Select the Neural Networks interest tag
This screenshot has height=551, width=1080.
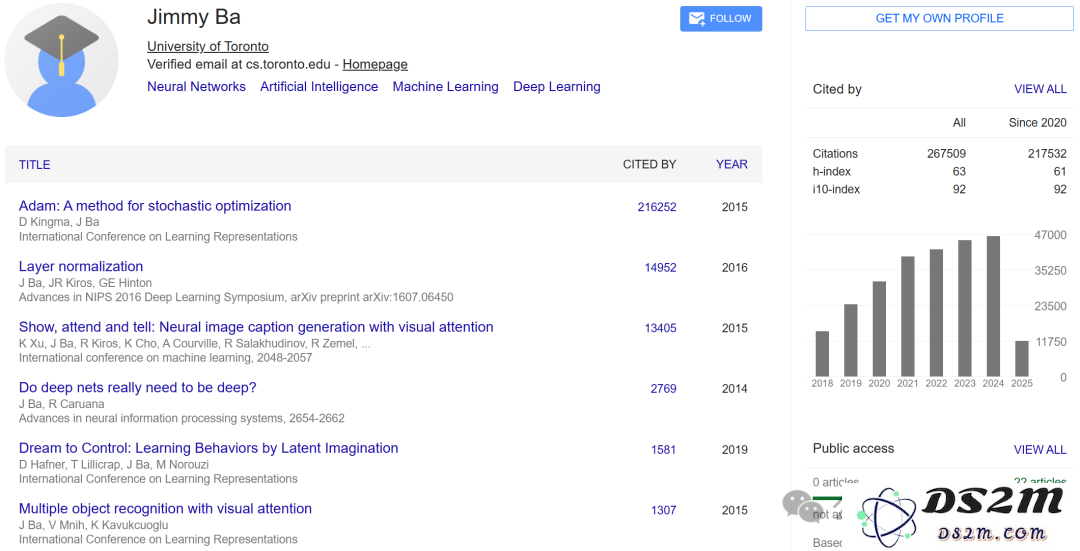click(x=196, y=87)
